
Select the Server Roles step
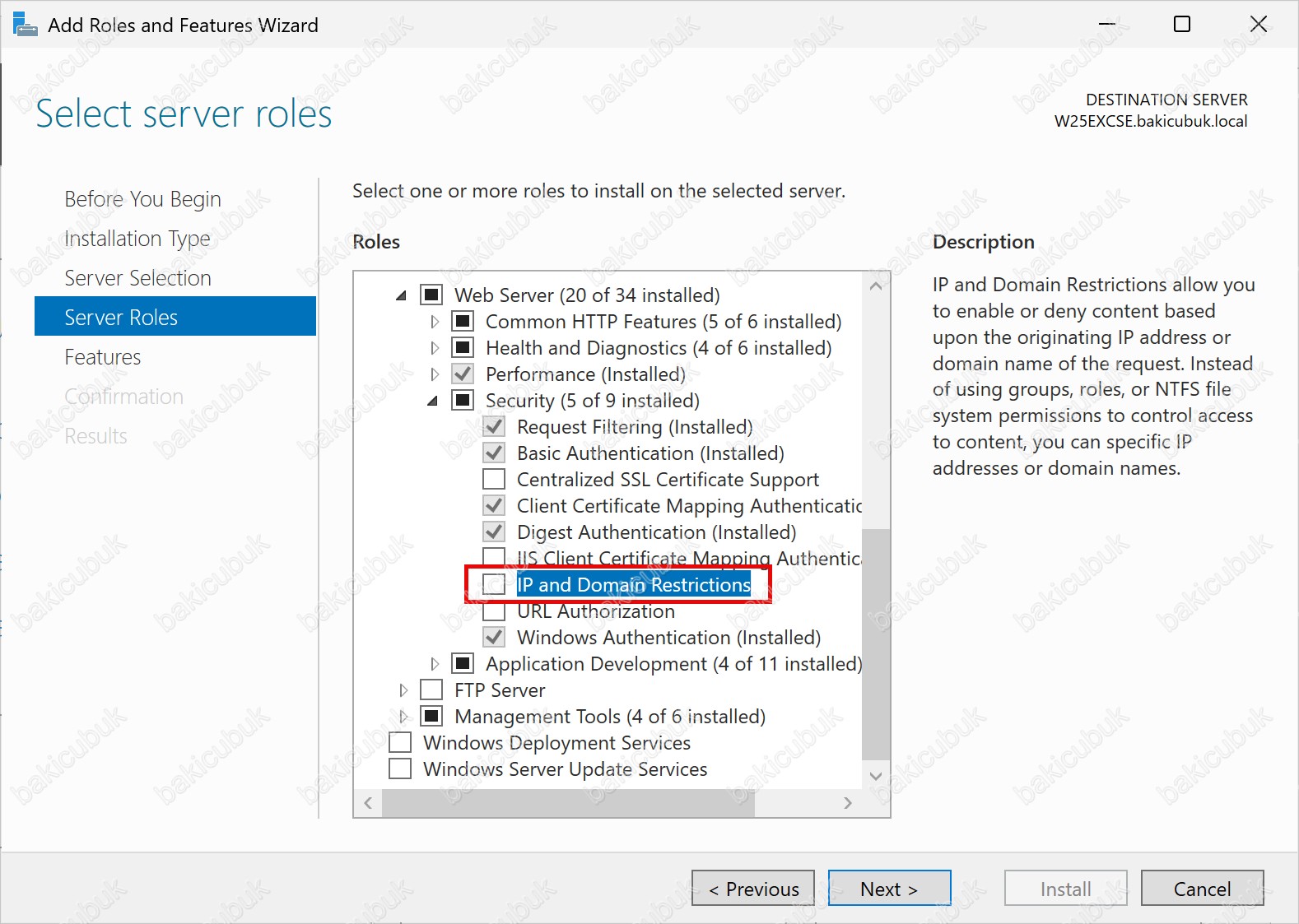tap(175, 317)
